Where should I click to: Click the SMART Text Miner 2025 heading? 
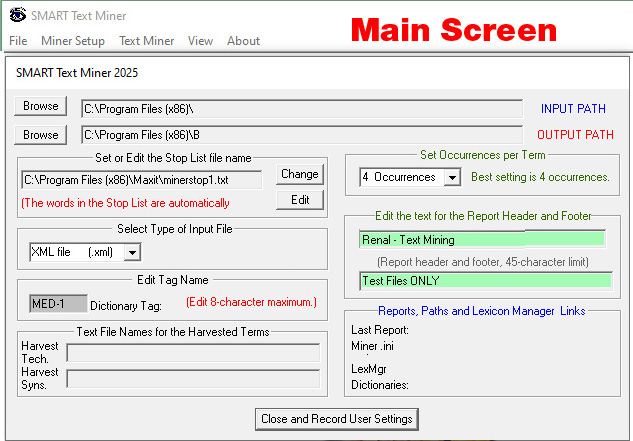coord(77,73)
